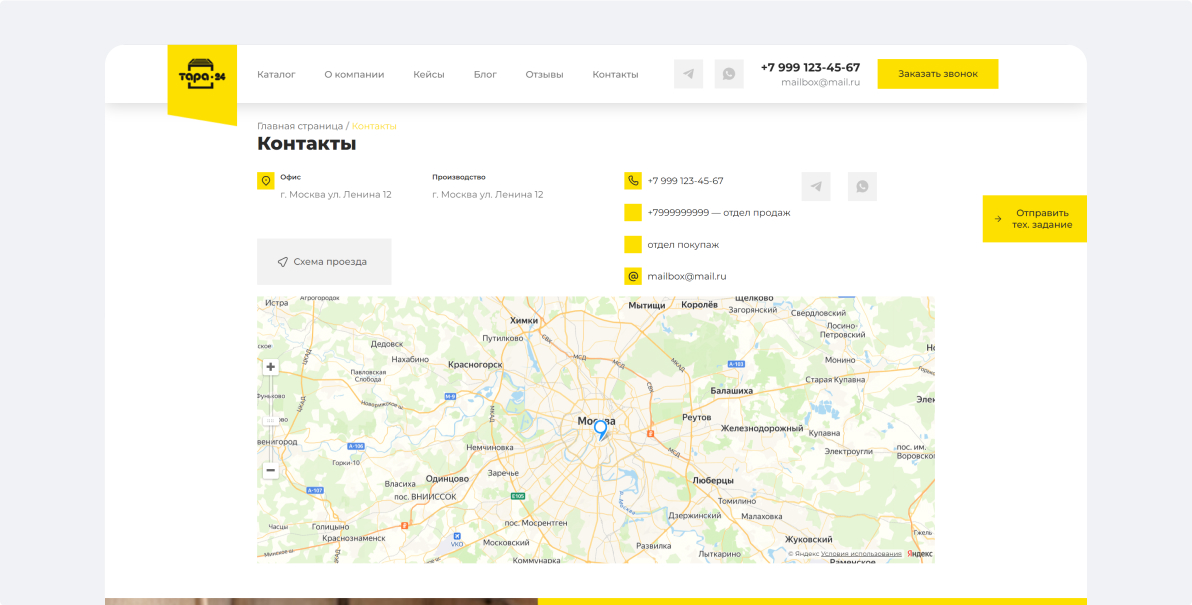This screenshot has width=1192, height=605.
Task: Click the yellow phone icon beside +7 999 123-45-67
Action: coord(632,181)
